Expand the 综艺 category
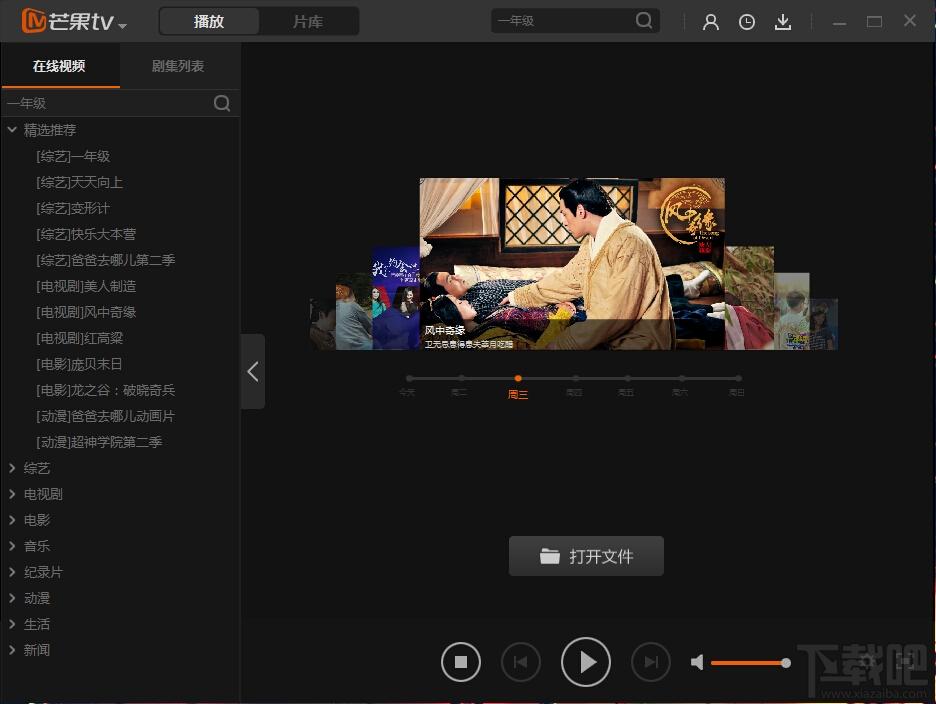The width and height of the screenshot is (936, 704). tap(12, 468)
